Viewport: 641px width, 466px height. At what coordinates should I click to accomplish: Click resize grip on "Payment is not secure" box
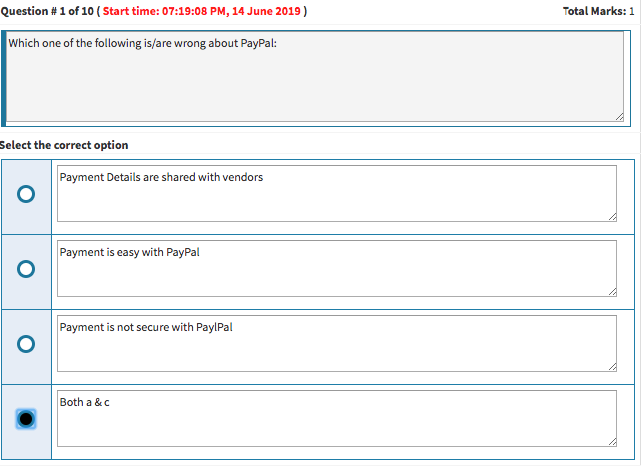coord(611,366)
